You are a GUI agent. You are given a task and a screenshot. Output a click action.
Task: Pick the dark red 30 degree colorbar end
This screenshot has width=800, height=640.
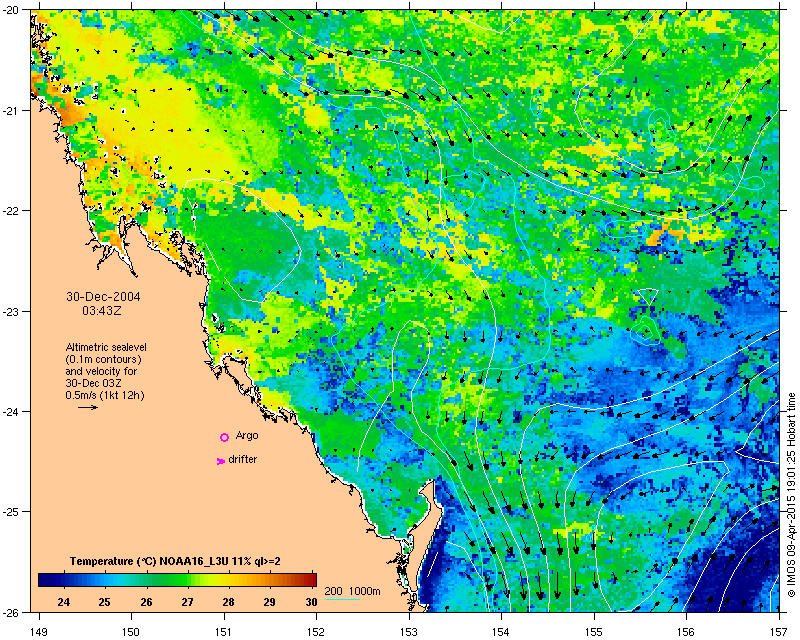(x=310, y=580)
